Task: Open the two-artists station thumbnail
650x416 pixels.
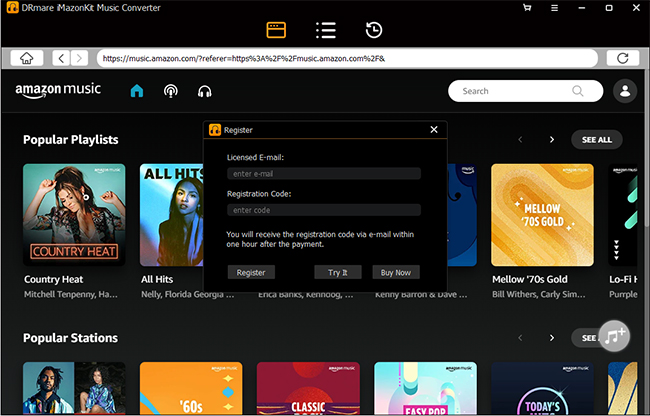Action: (x=74, y=388)
